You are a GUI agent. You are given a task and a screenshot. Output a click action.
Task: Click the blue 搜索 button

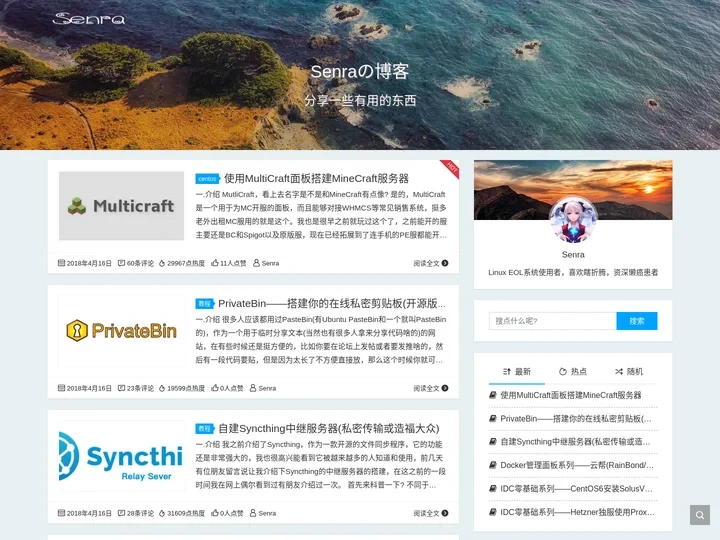[636, 321]
